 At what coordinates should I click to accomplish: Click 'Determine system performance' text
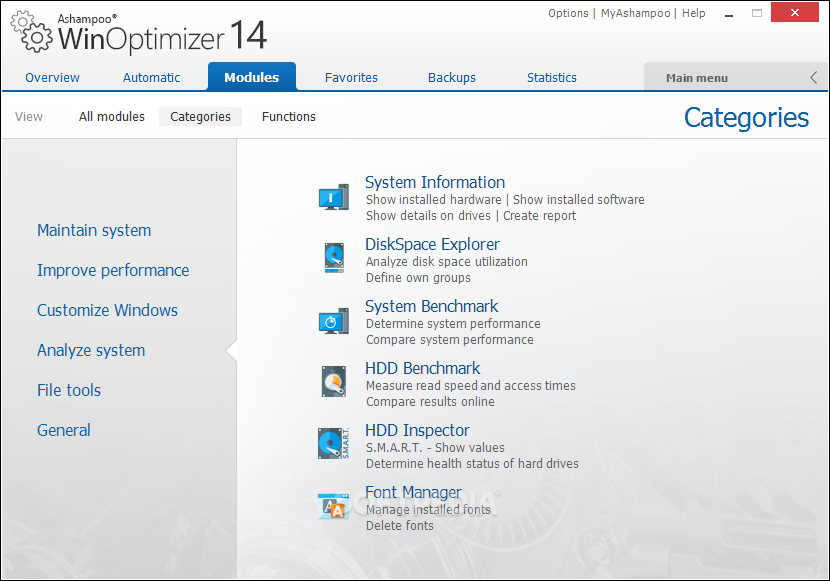click(453, 323)
